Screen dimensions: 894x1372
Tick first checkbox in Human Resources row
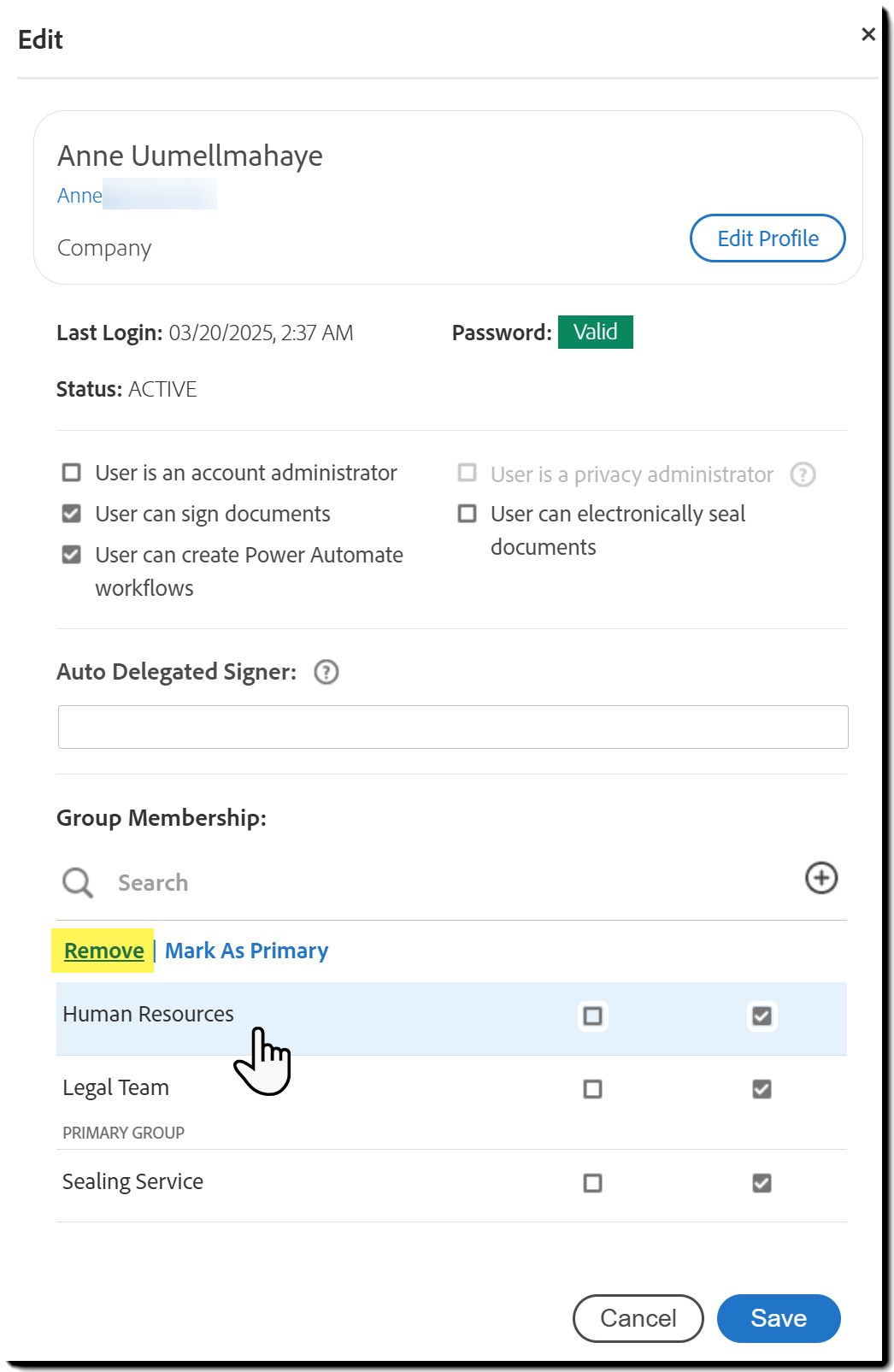(x=592, y=1016)
